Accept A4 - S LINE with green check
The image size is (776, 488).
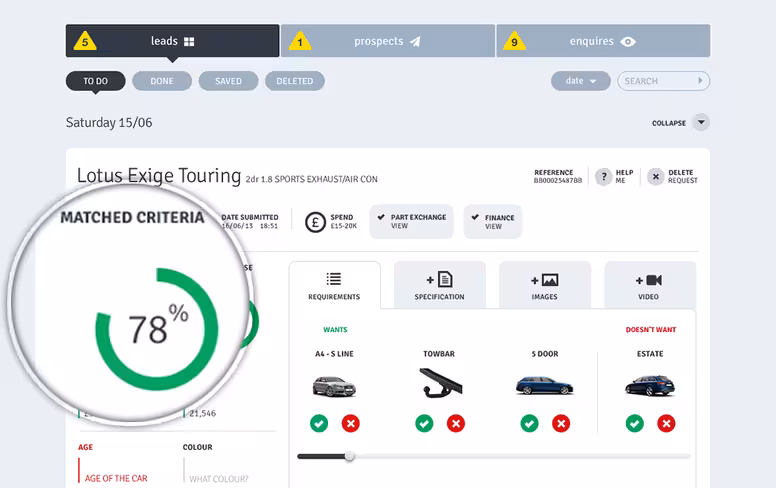point(319,424)
